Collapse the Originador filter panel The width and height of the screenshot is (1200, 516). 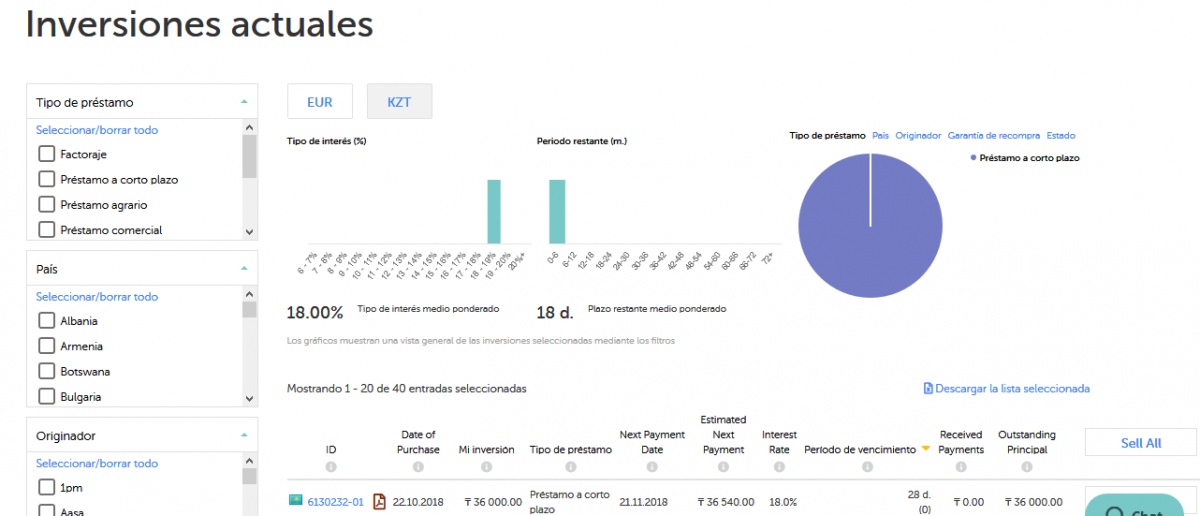[x=243, y=436]
